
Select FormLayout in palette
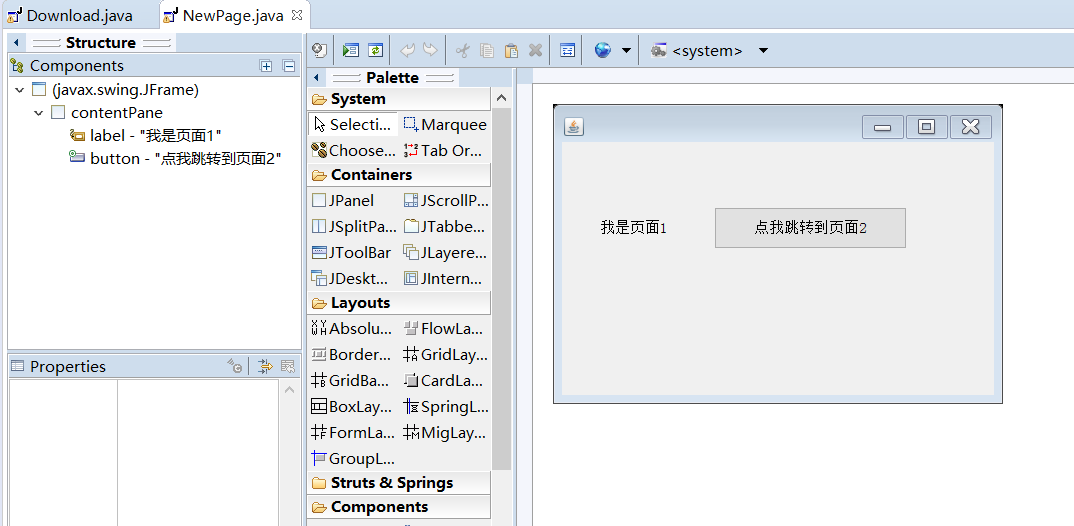coord(353,433)
